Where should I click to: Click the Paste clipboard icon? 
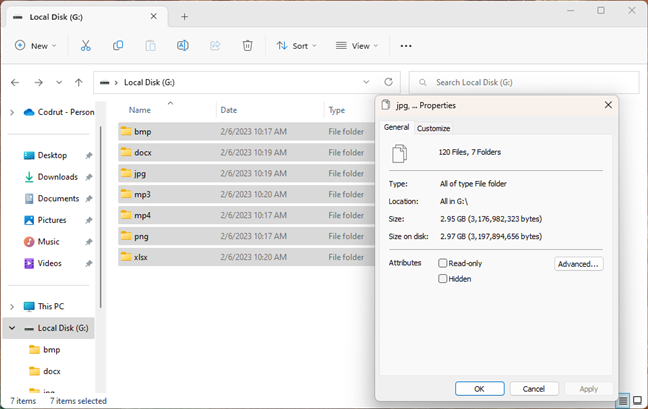[x=150, y=45]
